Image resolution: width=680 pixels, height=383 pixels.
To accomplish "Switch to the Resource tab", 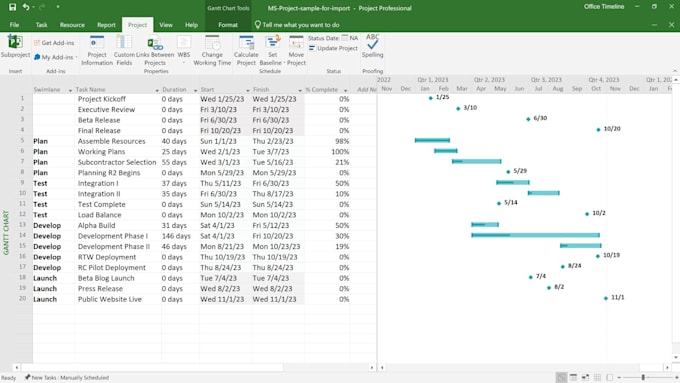I will [72, 25].
